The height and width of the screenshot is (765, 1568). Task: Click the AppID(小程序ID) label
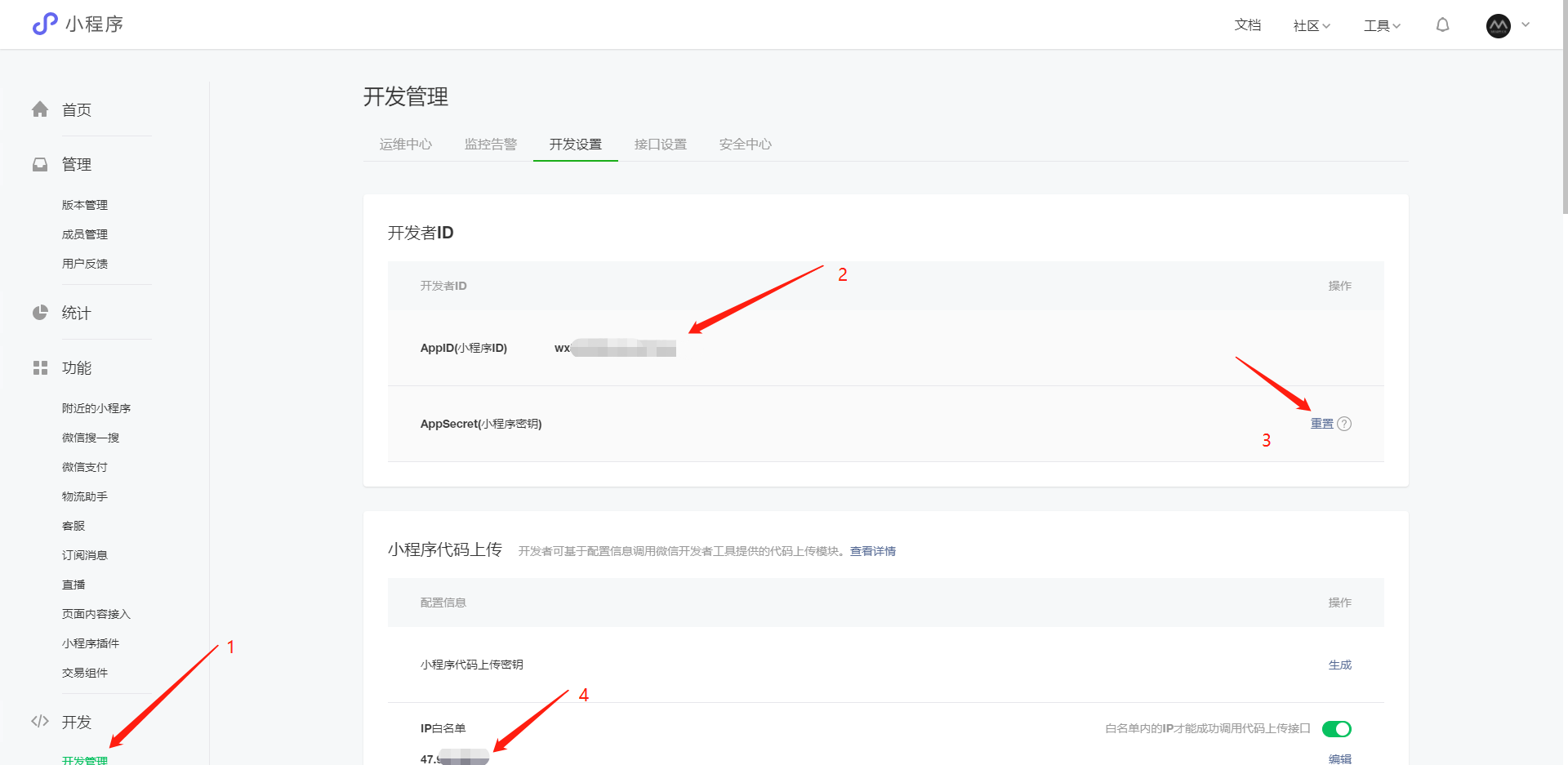pyautogui.click(x=464, y=348)
